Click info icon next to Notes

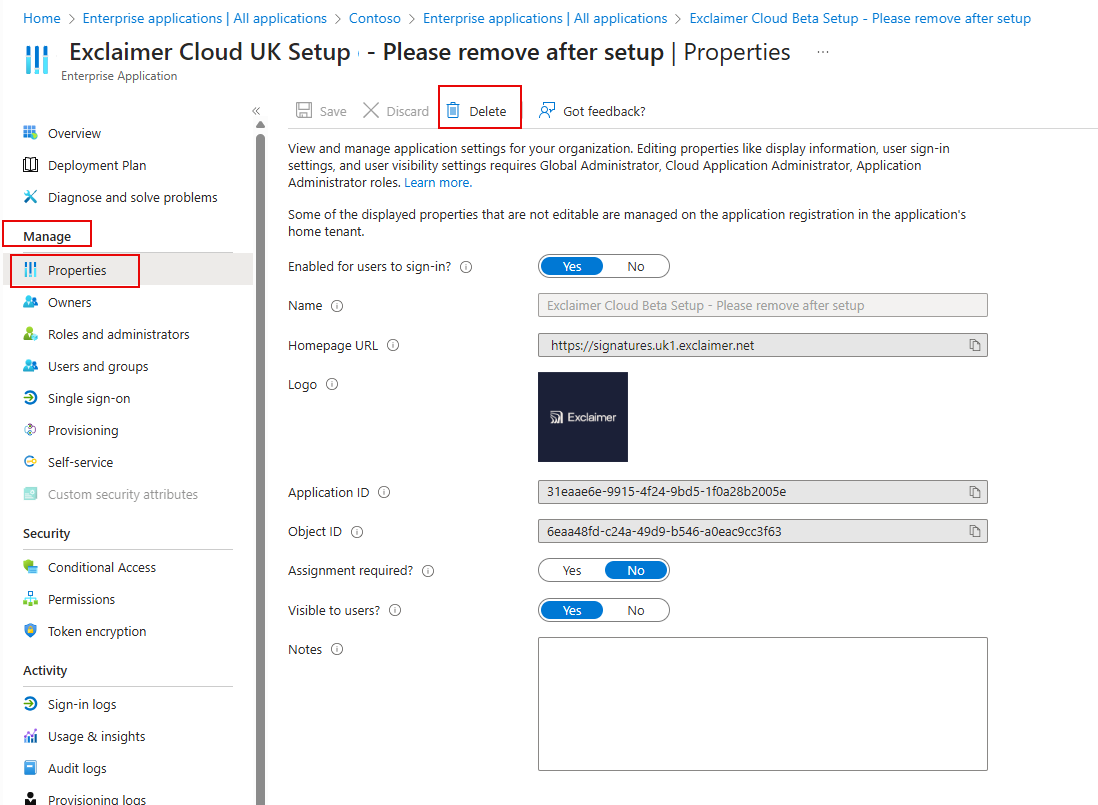(x=337, y=650)
